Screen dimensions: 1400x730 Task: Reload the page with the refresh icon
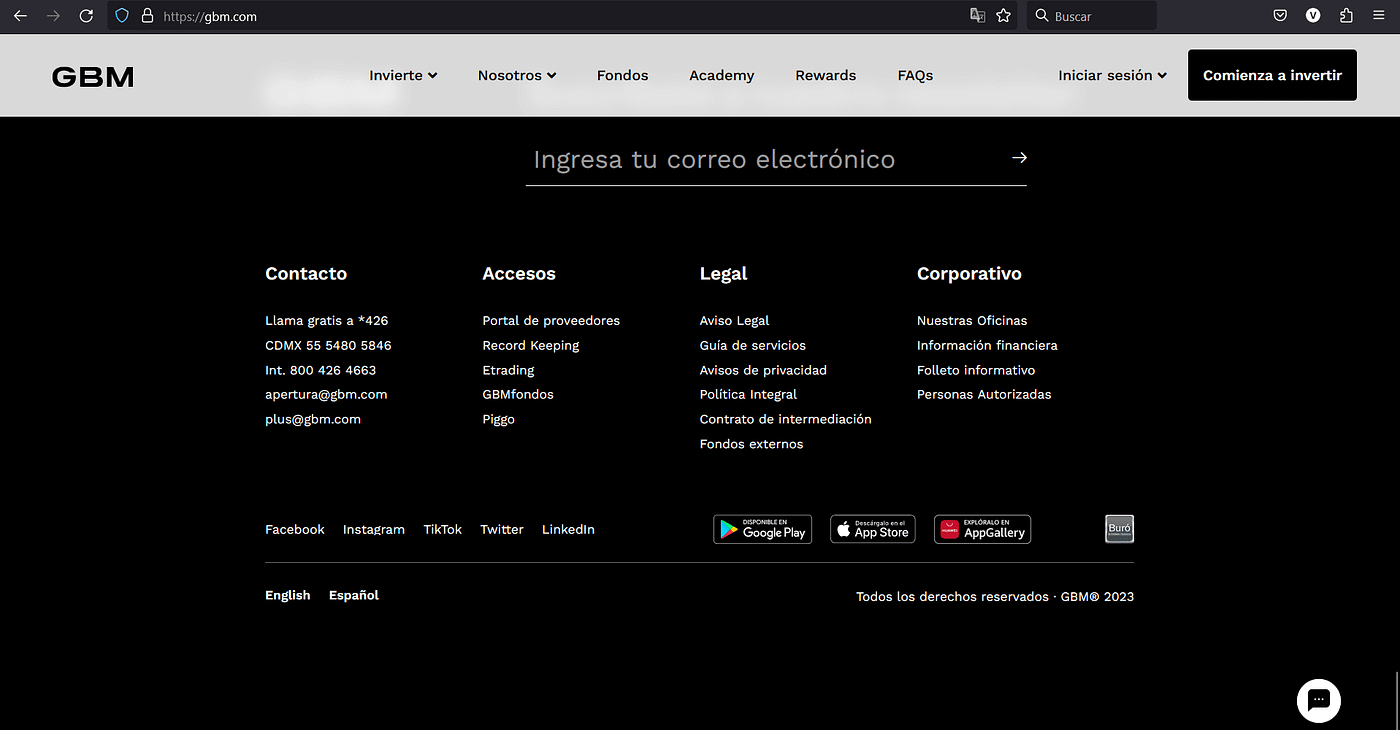click(86, 16)
